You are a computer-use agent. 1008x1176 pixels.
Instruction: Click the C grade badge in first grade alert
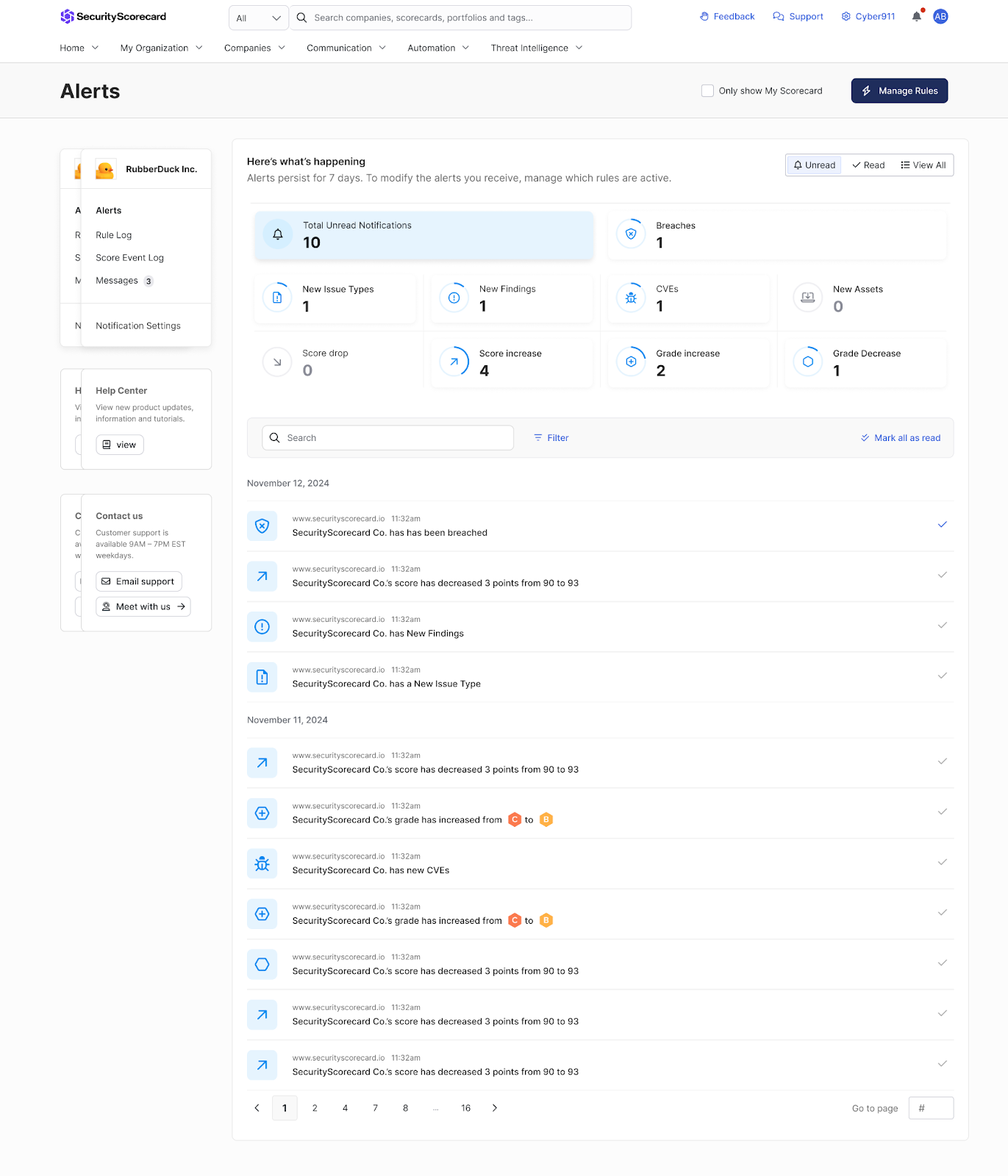515,820
